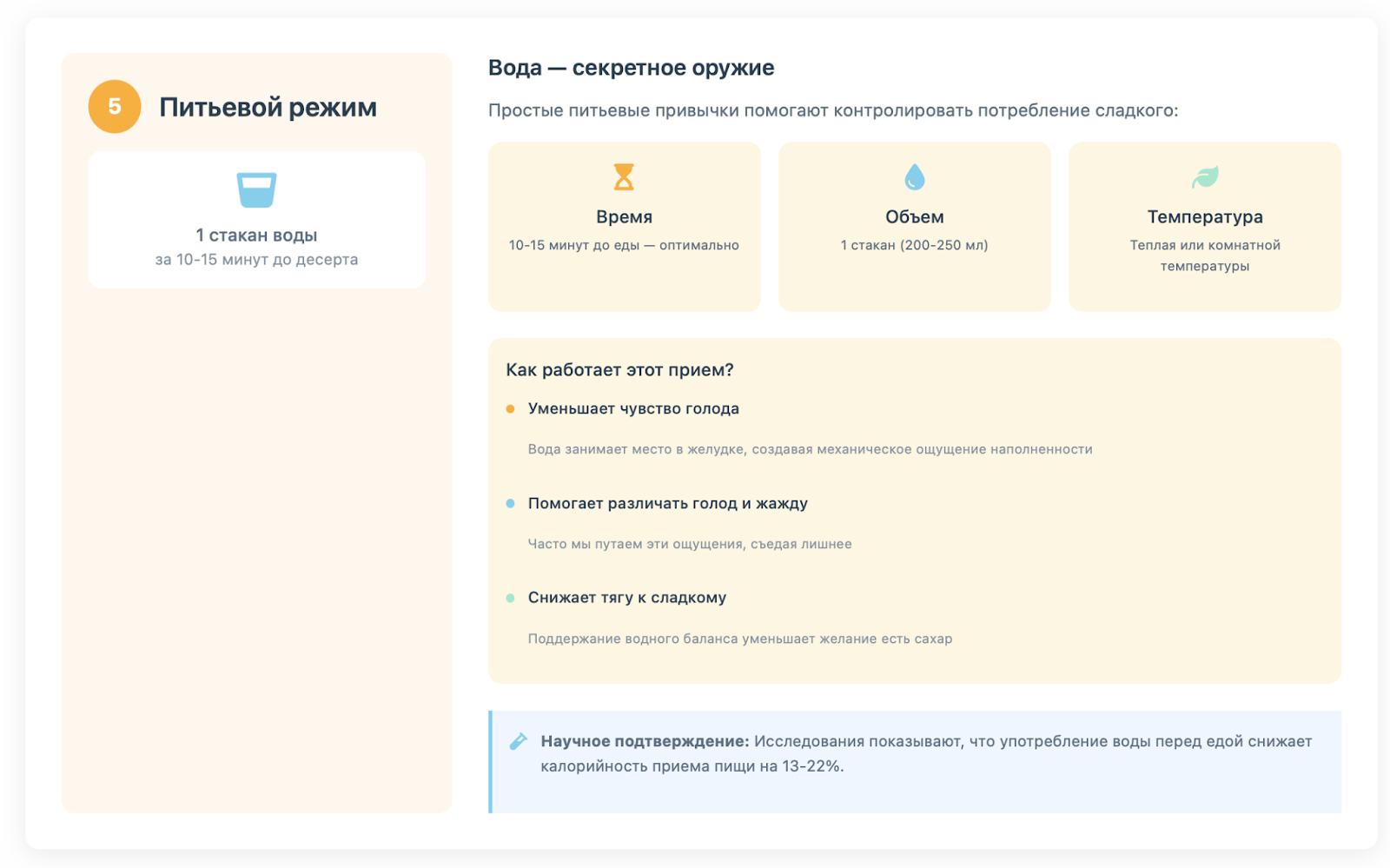Click the Питьевой режим heading
This screenshot has width=1390, height=868.
point(268,108)
